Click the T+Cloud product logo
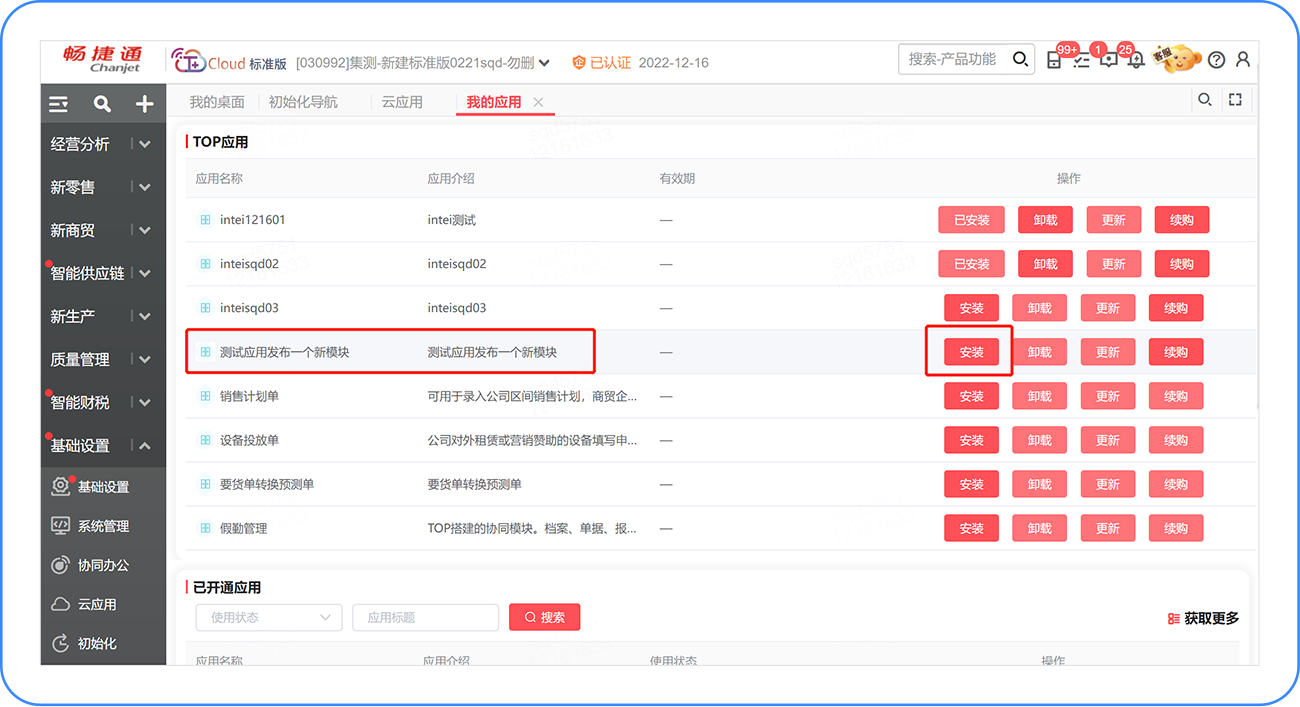 pos(208,61)
